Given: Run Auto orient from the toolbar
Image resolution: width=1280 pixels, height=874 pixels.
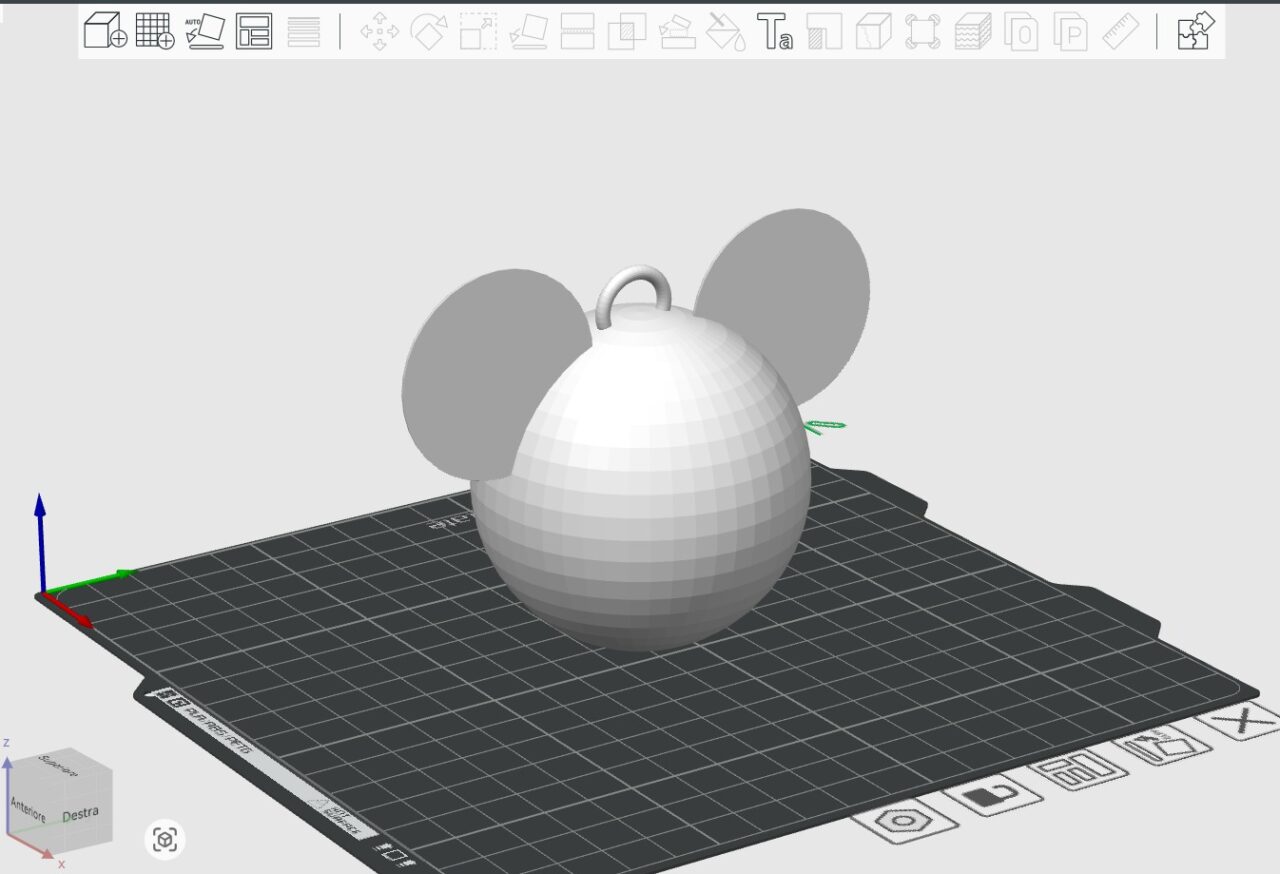Looking at the screenshot, I should tap(204, 31).
